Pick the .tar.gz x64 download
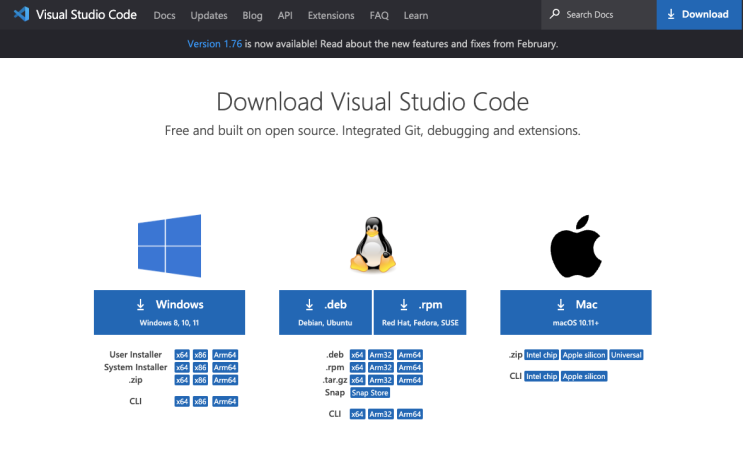This screenshot has height=449, width=743. tap(357, 380)
